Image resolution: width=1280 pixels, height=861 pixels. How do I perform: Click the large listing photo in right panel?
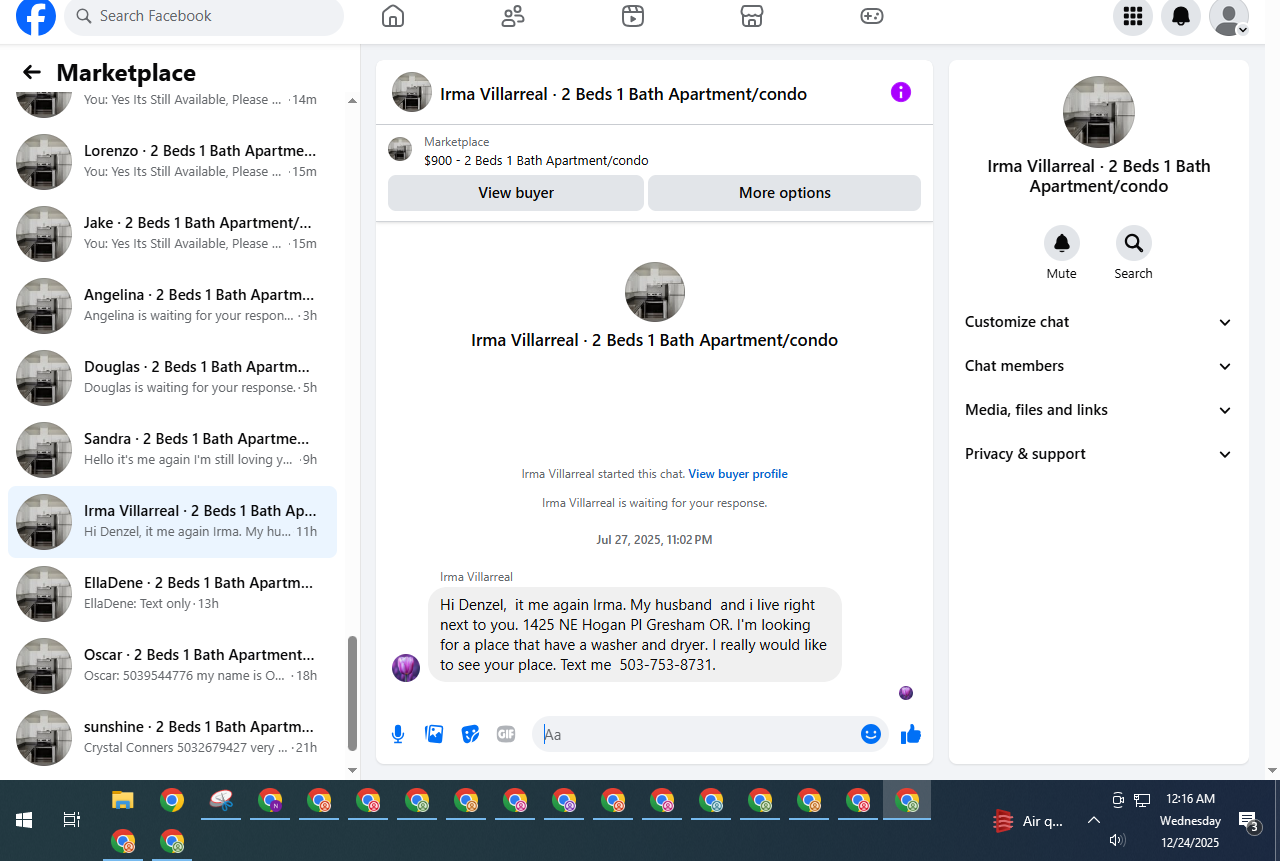coord(1099,112)
